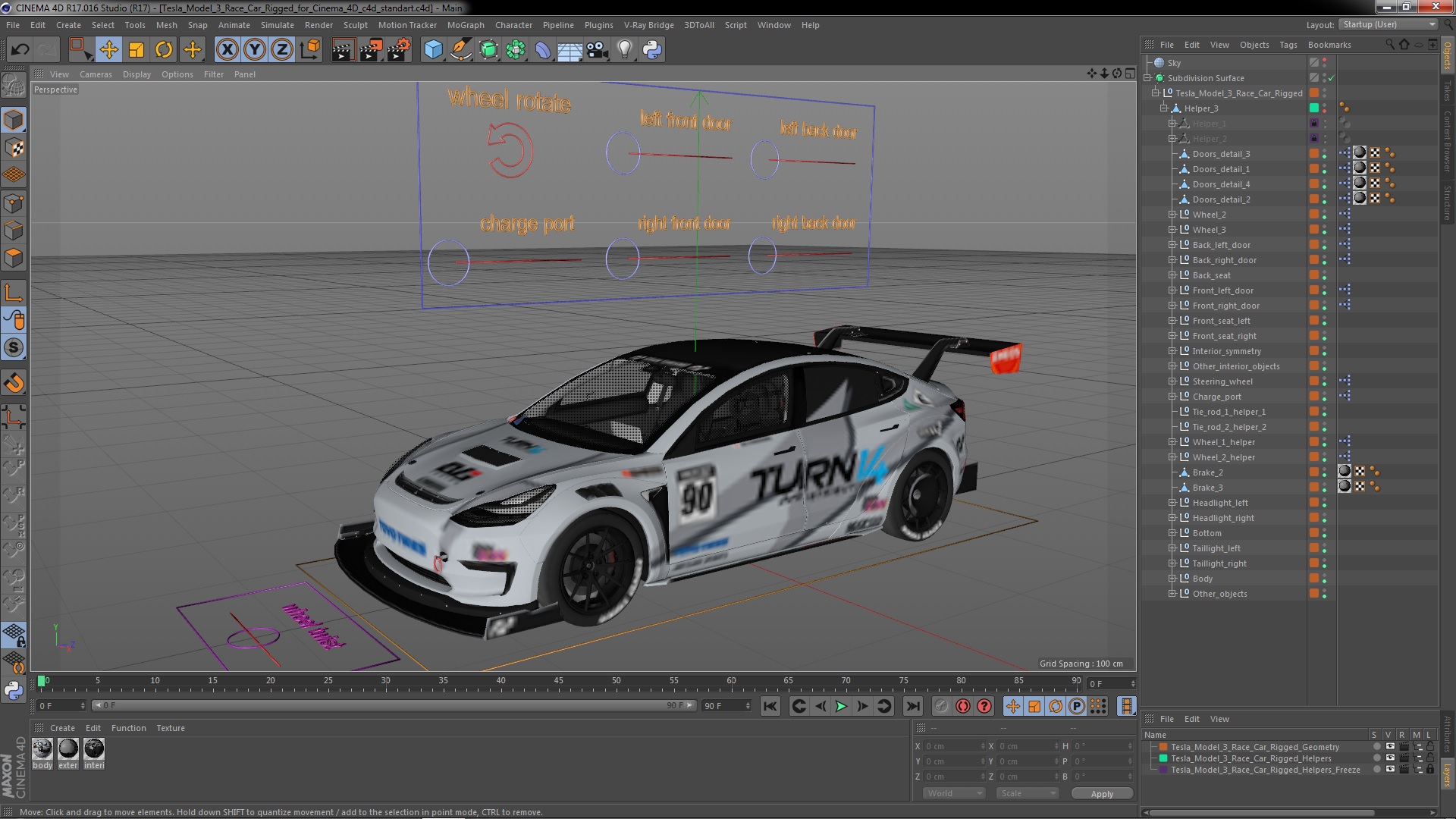
Task: Click the Apply button
Action: pyautogui.click(x=1102, y=794)
